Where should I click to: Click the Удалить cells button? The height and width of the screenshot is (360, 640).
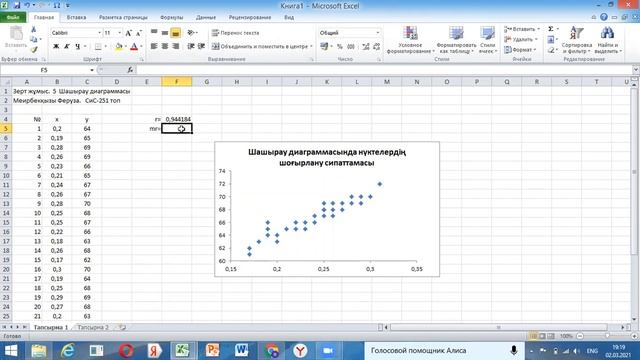(x=521, y=39)
